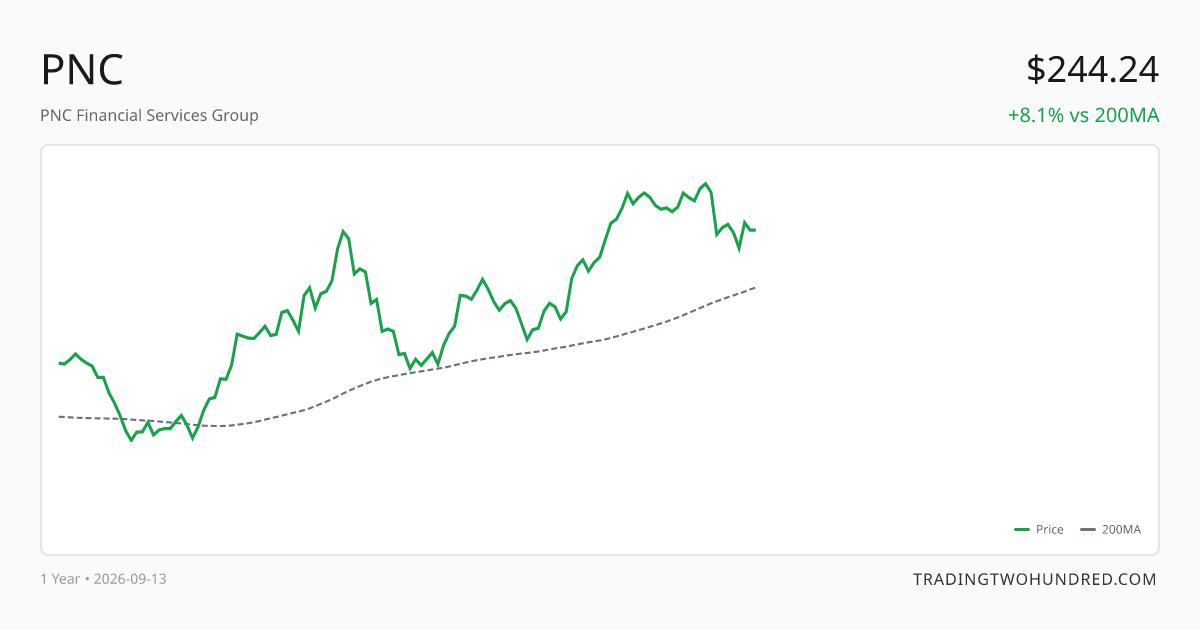Click the right end of the dashed 200MA line

pos(755,288)
